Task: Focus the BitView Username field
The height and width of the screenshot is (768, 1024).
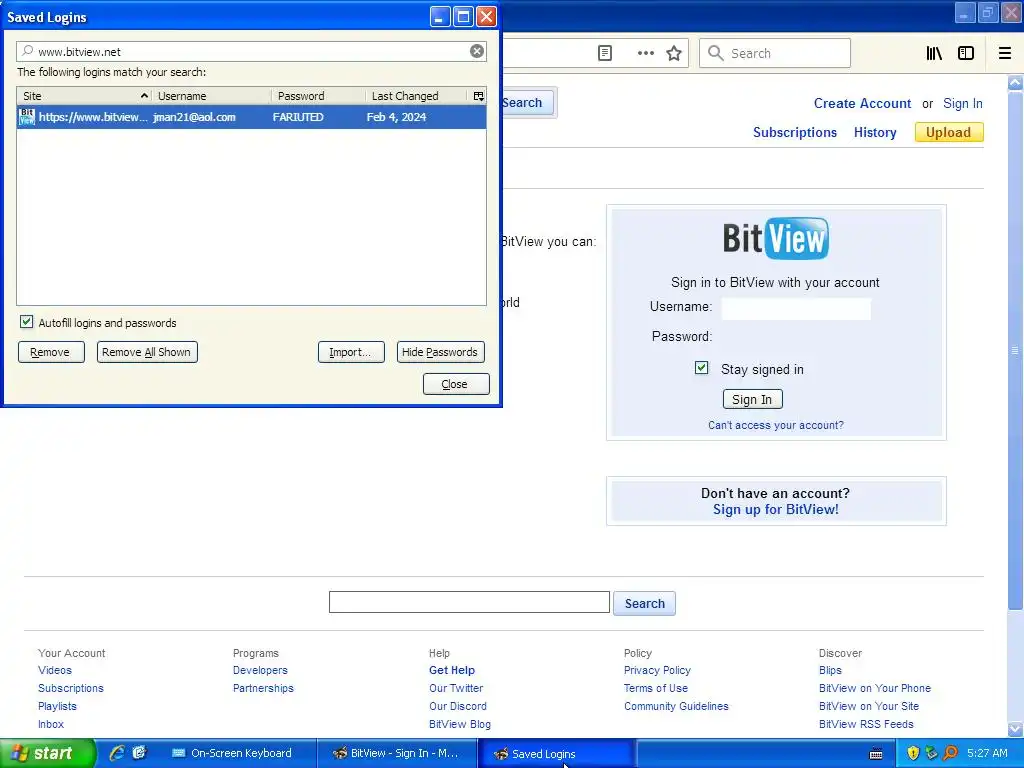Action: click(796, 308)
